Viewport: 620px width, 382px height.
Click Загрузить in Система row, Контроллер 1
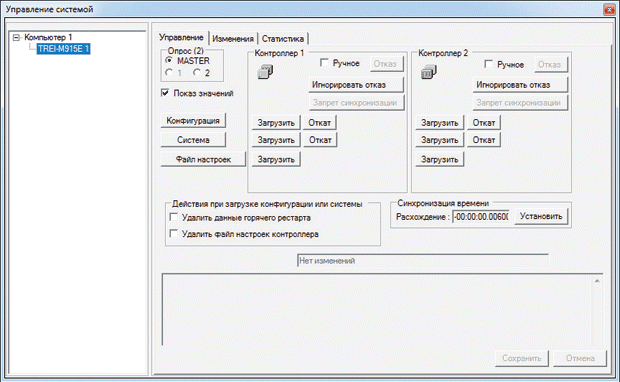276,140
